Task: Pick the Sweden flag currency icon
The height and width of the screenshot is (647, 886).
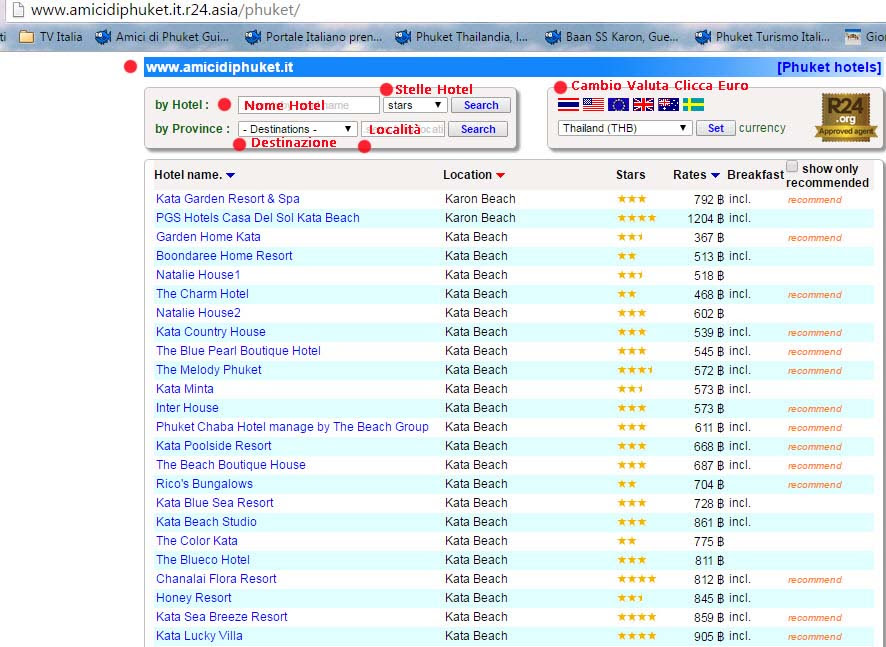Action: (x=693, y=105)
